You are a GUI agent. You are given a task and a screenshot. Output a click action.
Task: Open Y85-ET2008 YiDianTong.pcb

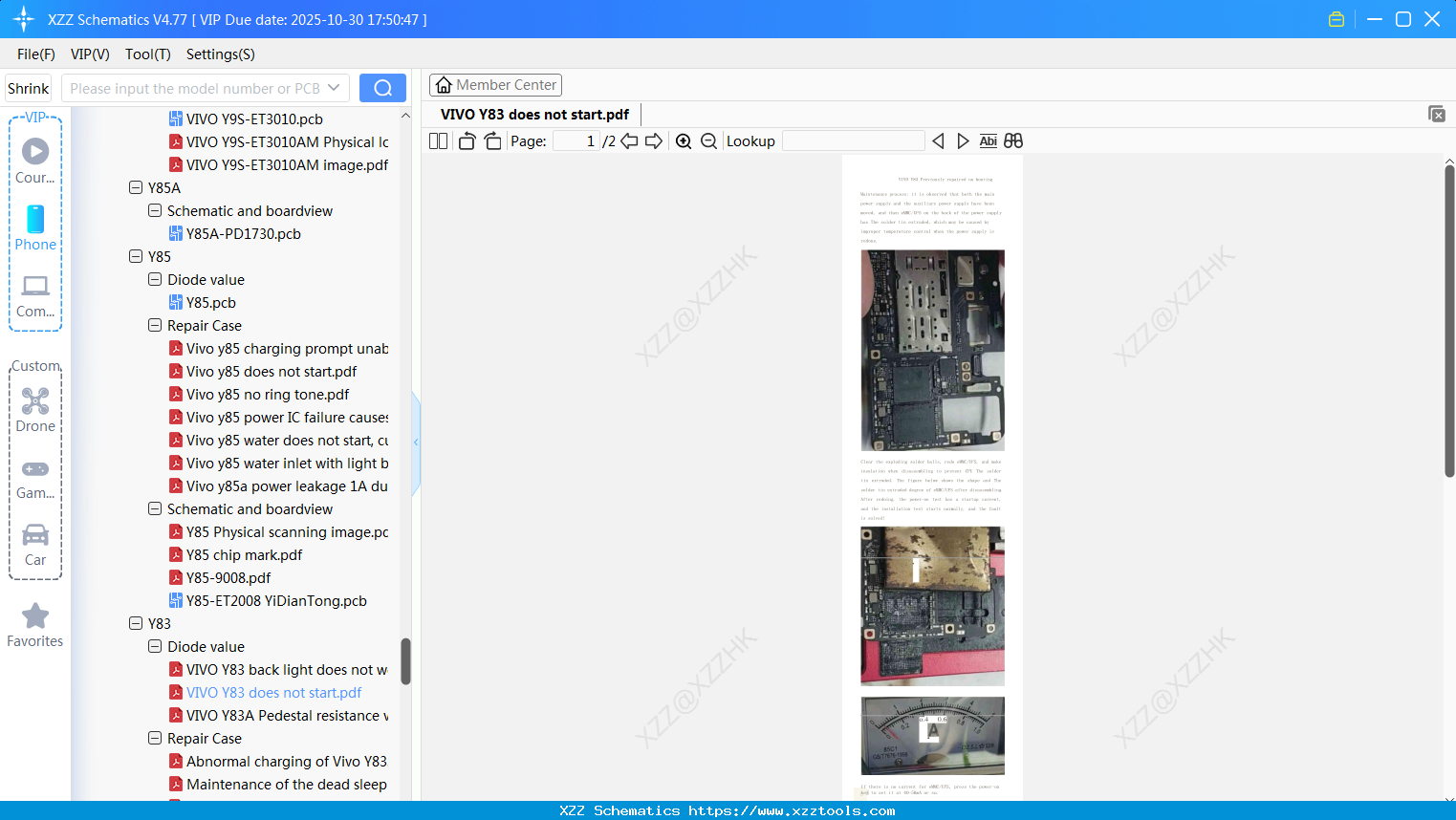coord(276,600)
